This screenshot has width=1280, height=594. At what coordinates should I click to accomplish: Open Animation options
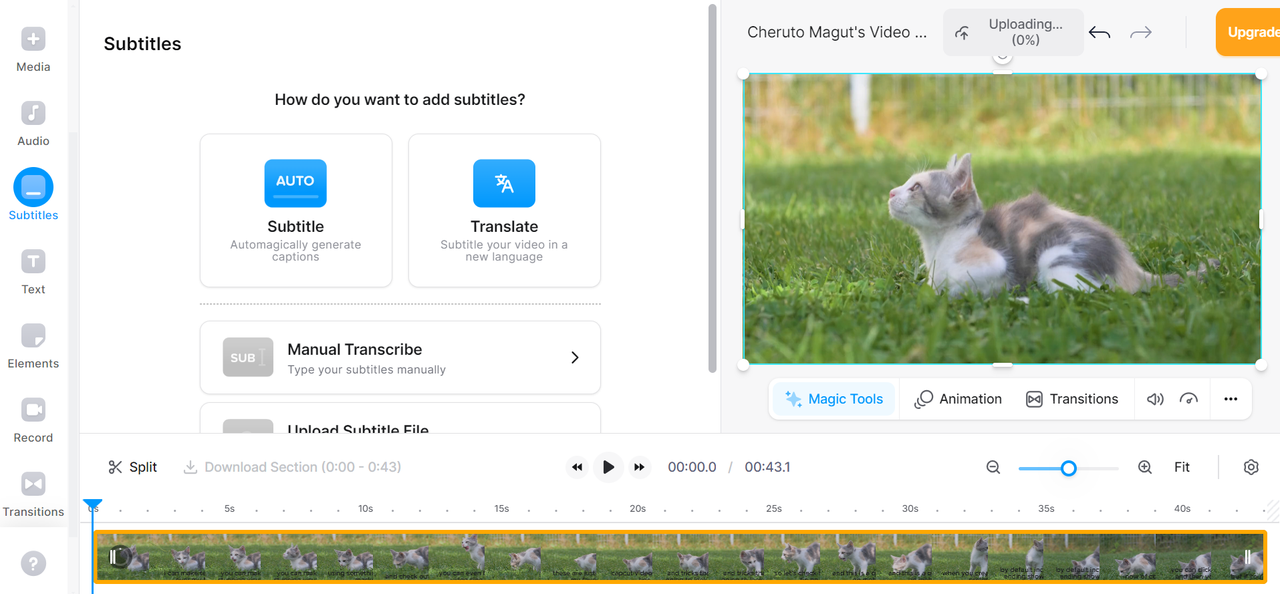tap(958, 399)
